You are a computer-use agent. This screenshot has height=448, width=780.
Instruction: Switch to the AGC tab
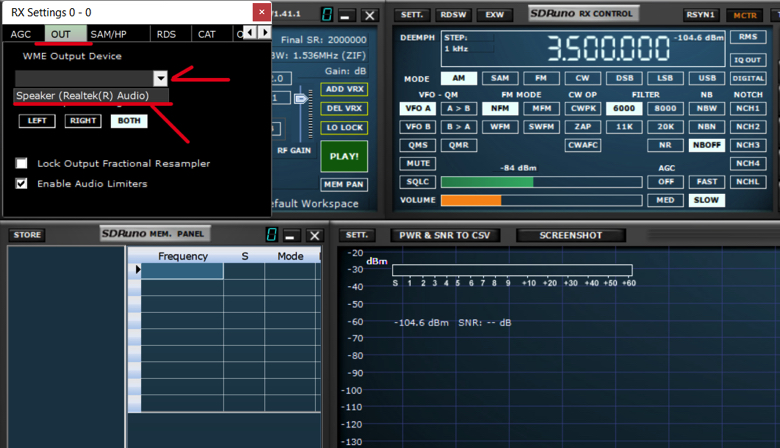point(20,34)
